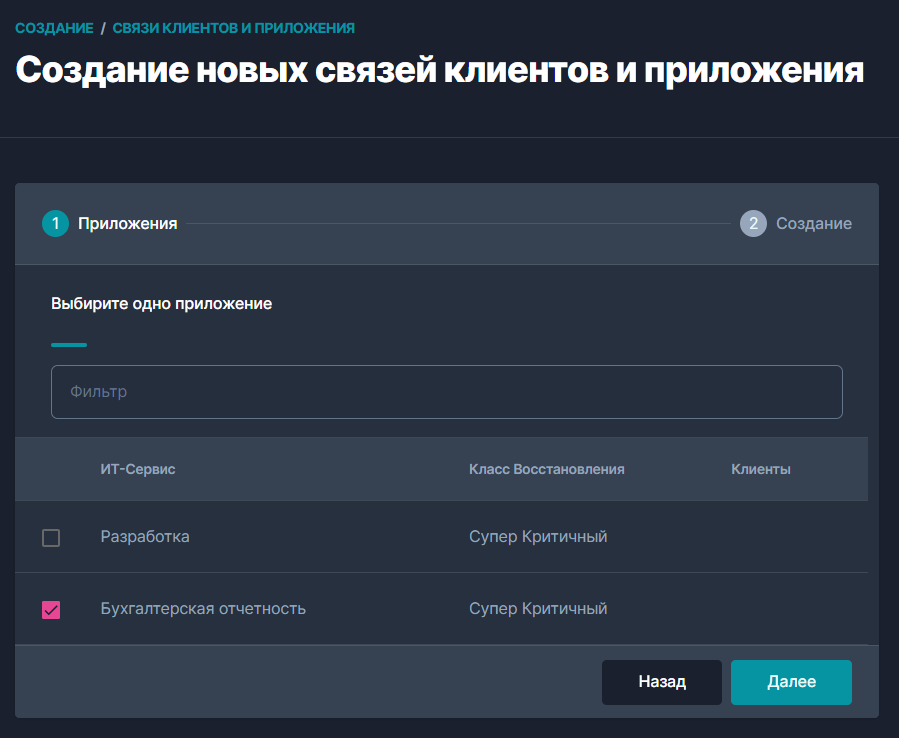Click the circled step "1" indicator icon
899x738 pixels.
click(57, 223)
